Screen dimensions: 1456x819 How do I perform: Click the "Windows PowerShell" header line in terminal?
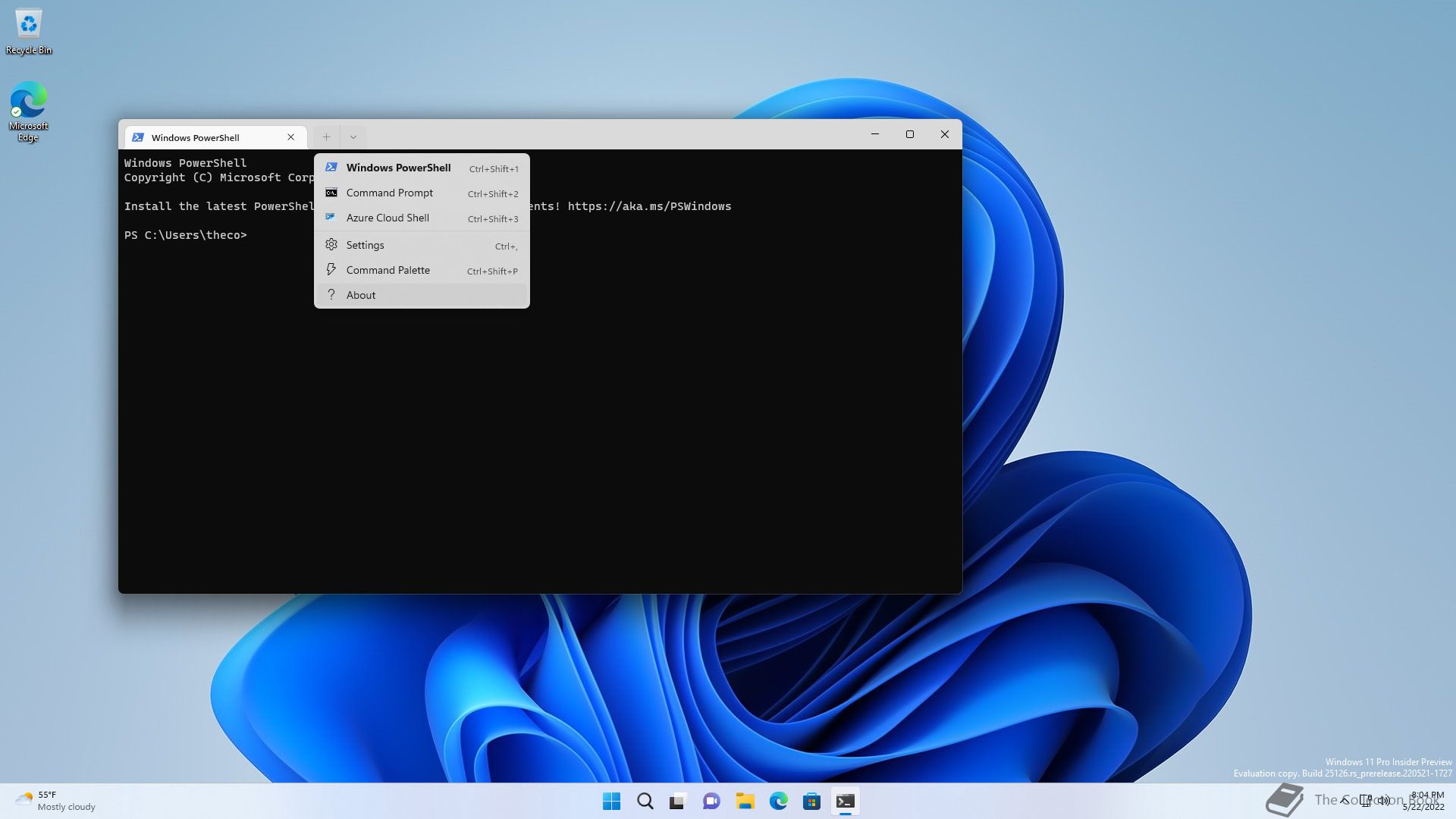click(x=186, y=163)
